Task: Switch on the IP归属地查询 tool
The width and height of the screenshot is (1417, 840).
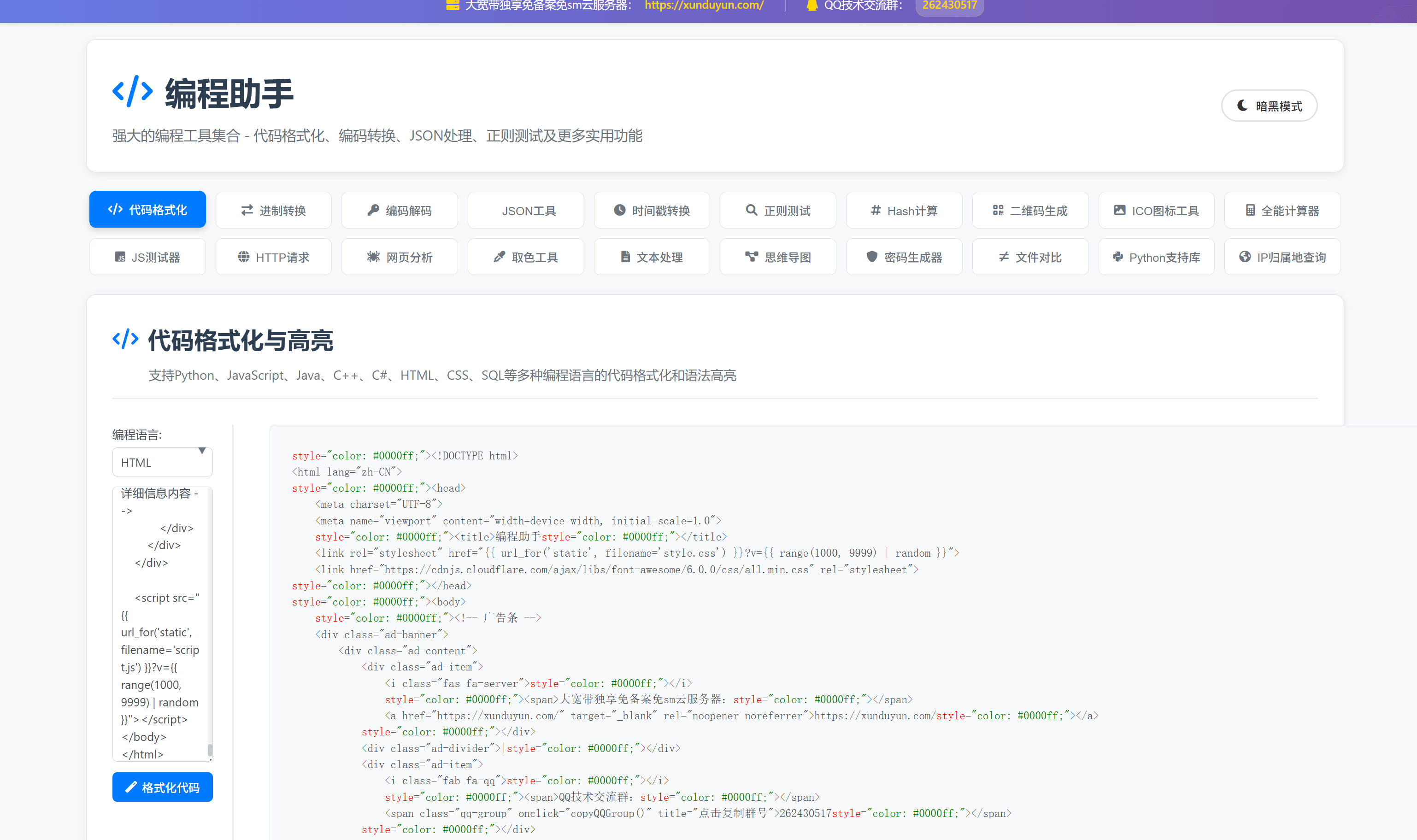Action: coord(1282,256)
